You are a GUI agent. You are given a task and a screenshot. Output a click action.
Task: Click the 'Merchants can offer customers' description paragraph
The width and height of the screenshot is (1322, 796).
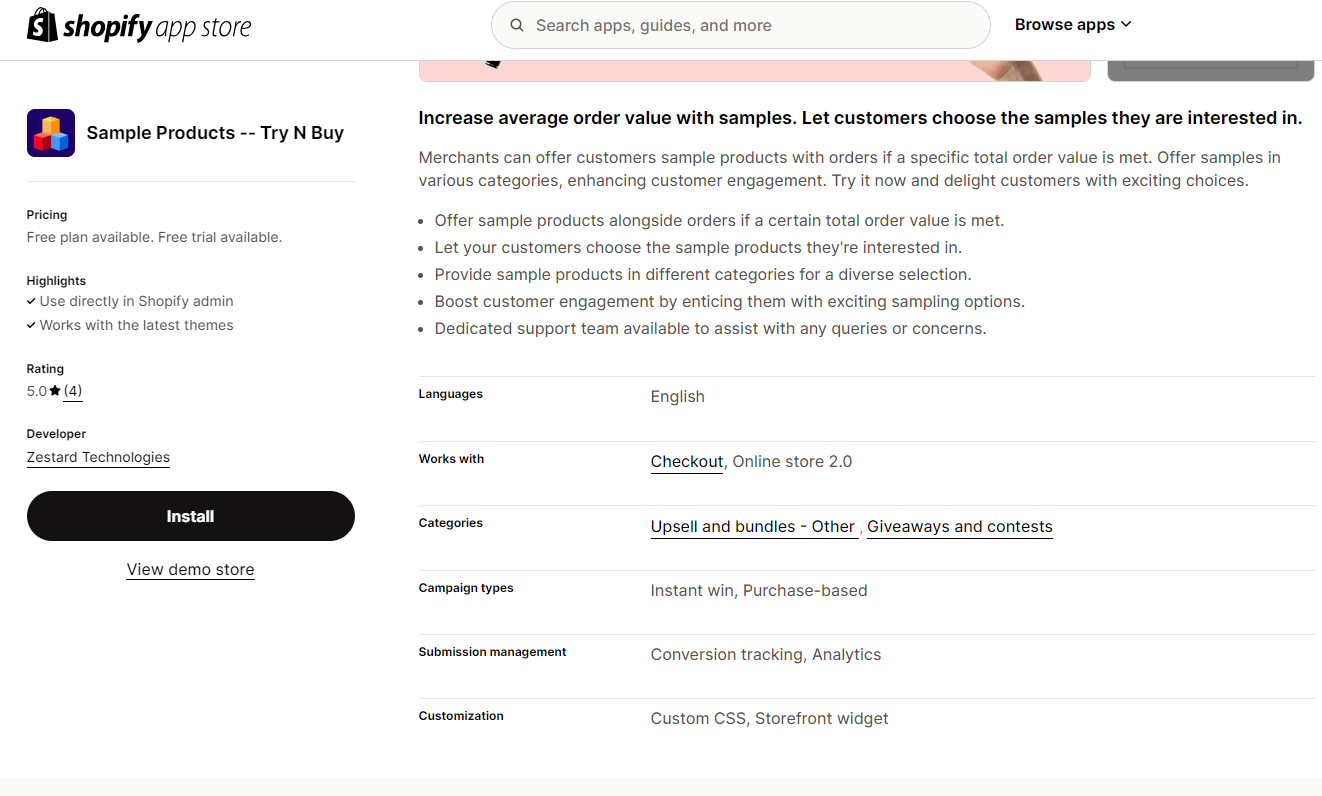tap(850, 169)
